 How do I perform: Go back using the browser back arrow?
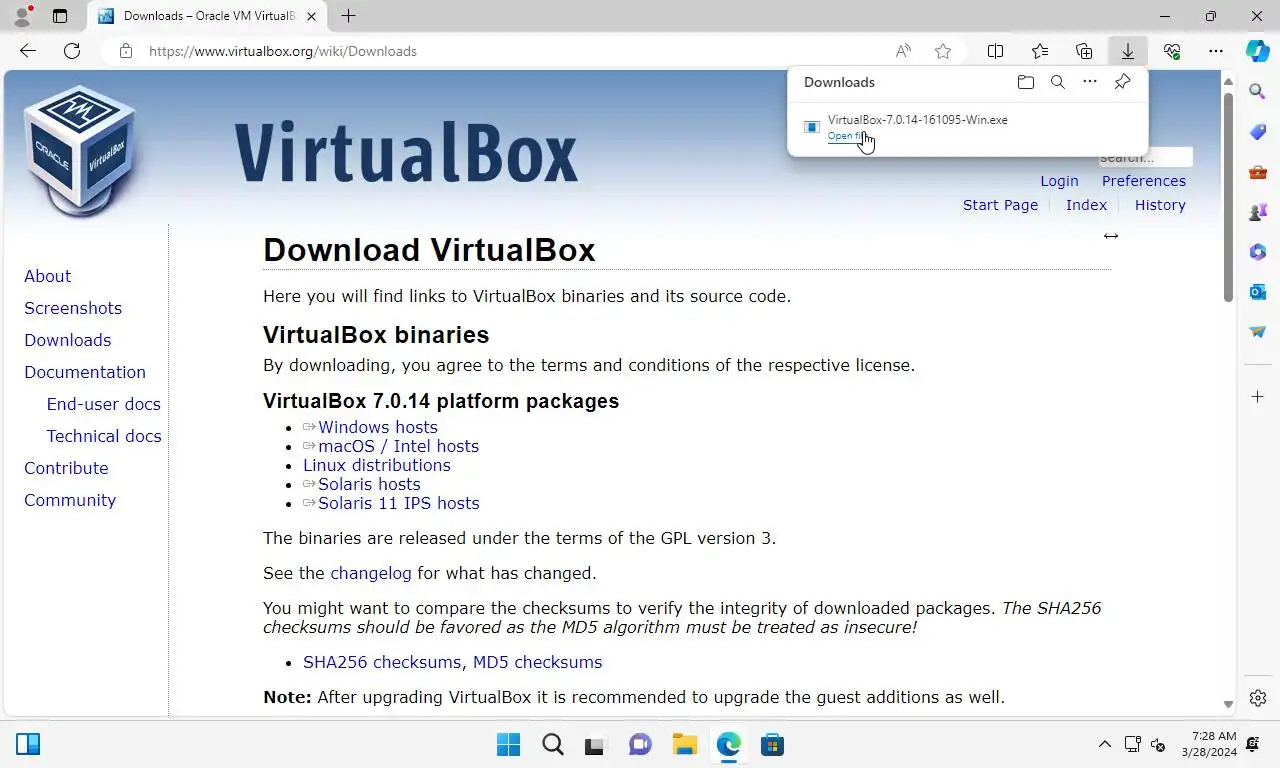click(28, 51)
